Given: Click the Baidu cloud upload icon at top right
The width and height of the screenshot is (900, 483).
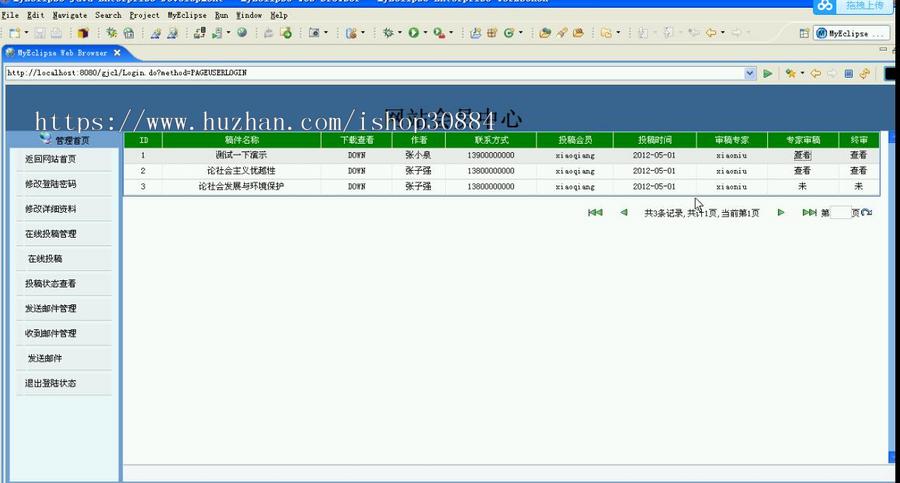Looking at the screenshot, I should point(825,6).
